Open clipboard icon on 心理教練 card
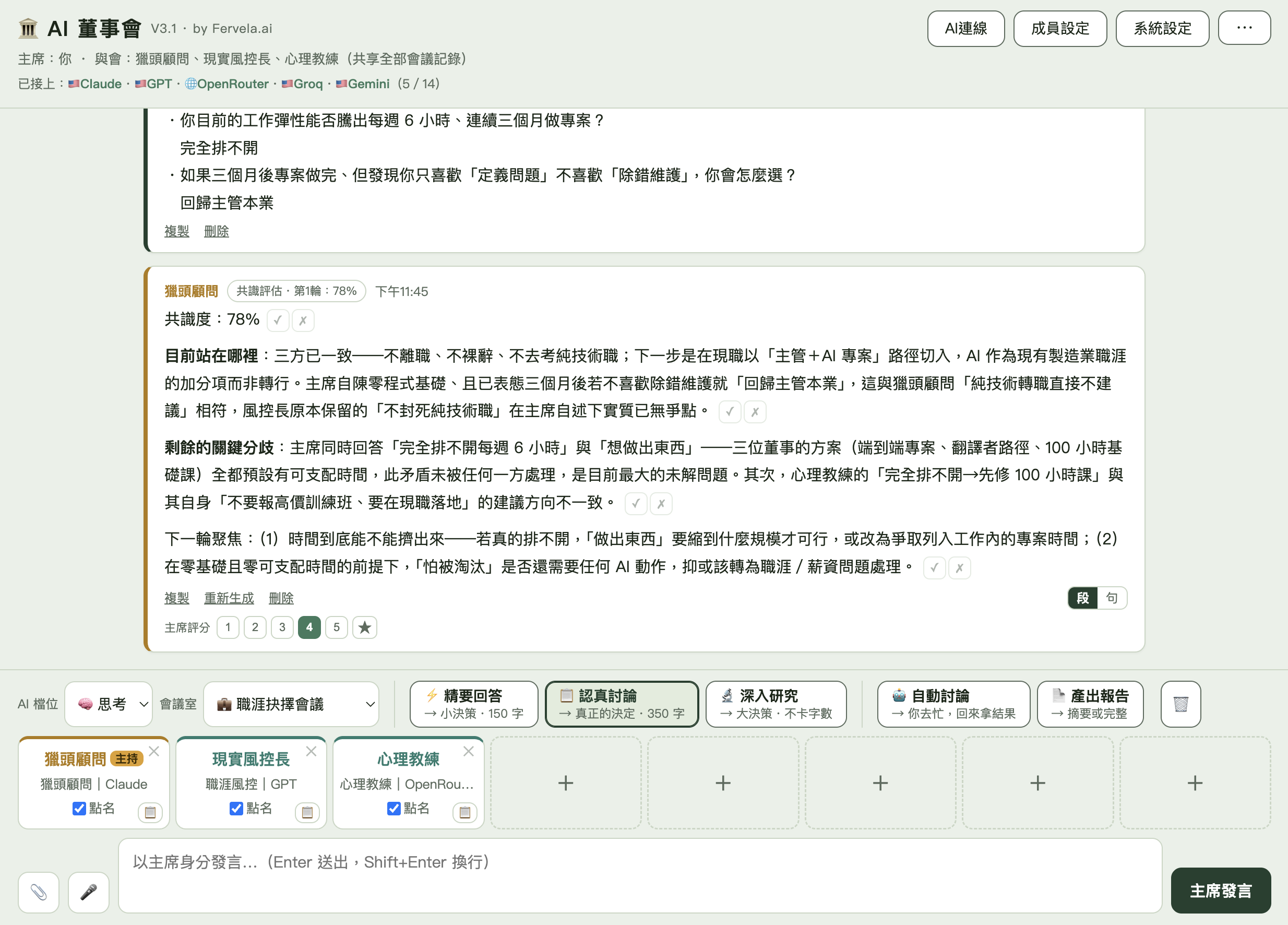This screenshot has width=1288, height=925. pos(464,812)
